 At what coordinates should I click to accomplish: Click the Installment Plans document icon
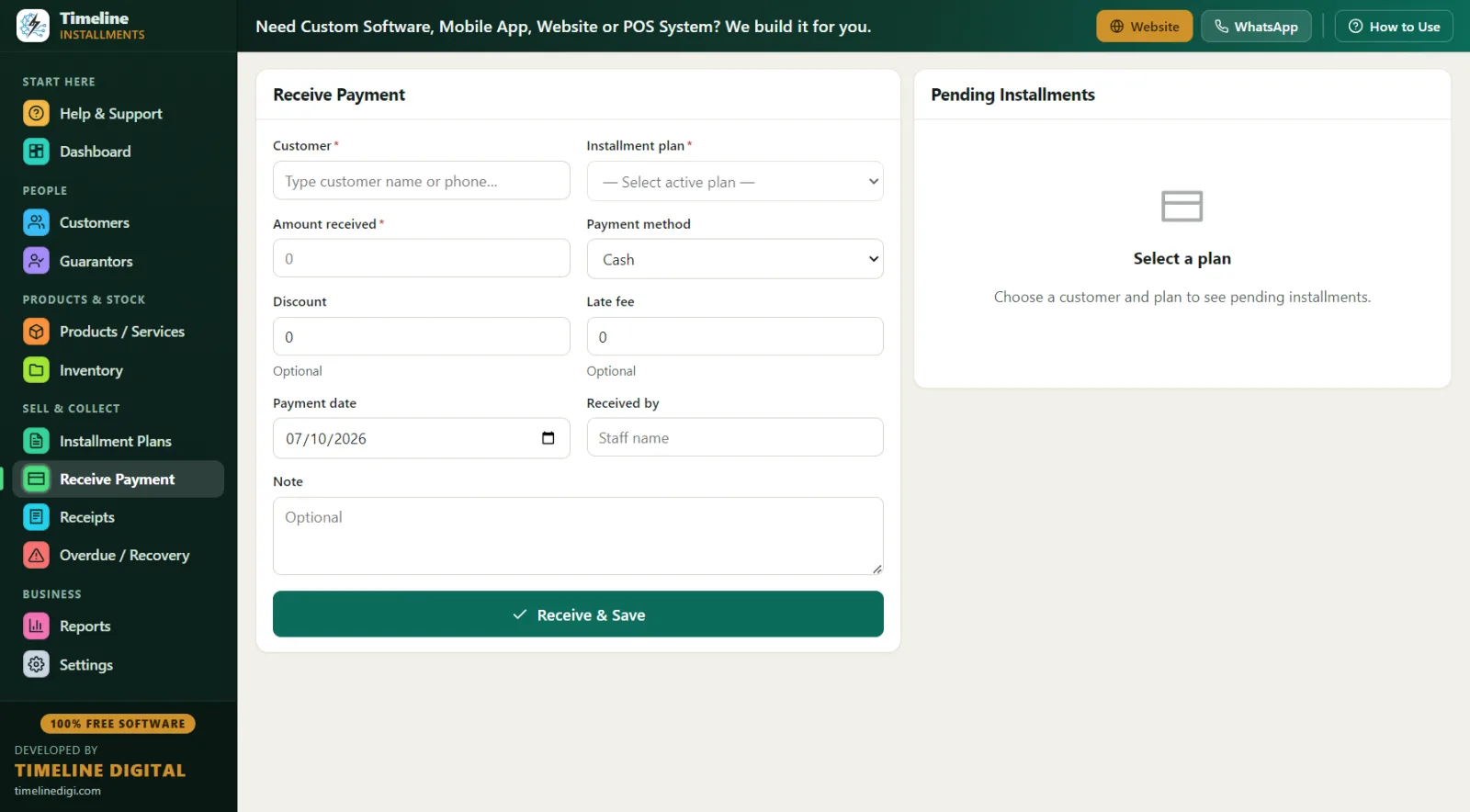(x=36, y=441)
